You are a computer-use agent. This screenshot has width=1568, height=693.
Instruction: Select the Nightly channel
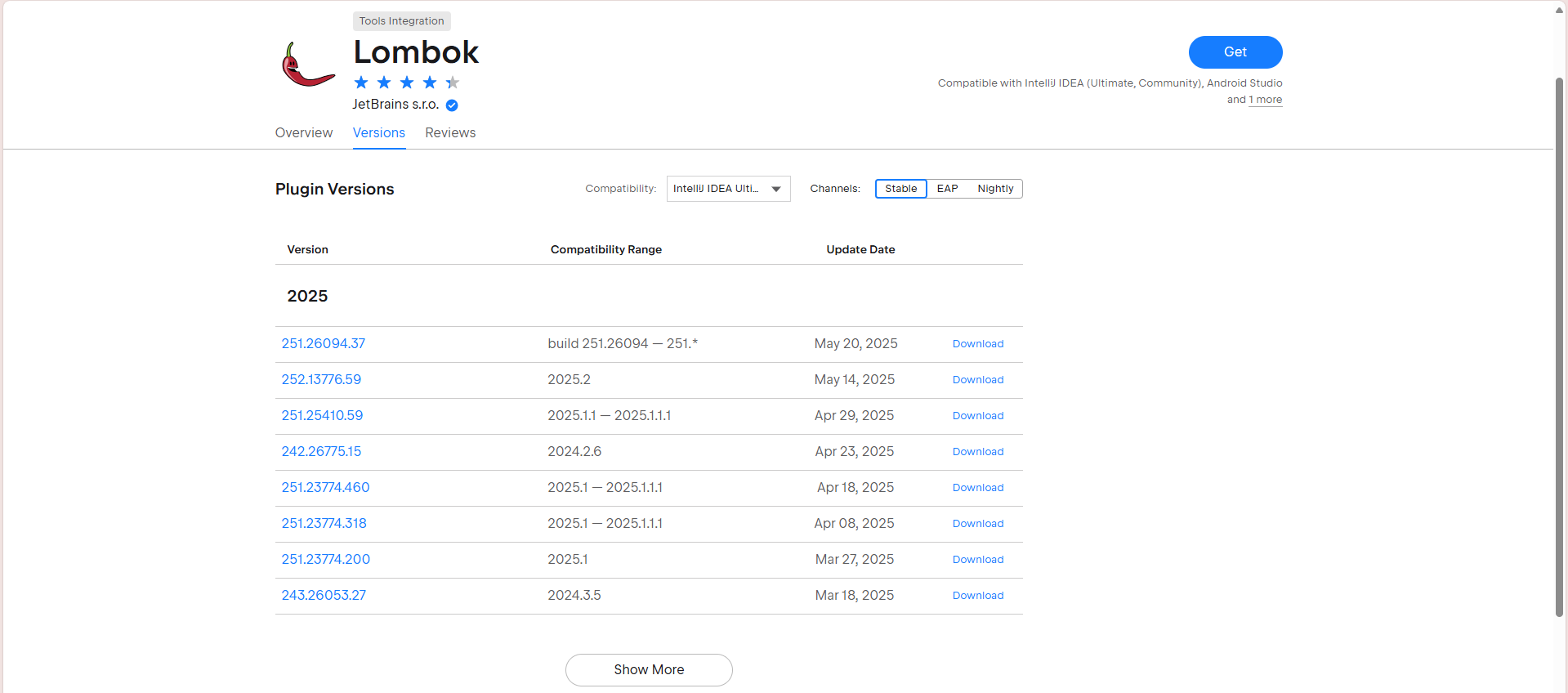click(995, 189)
